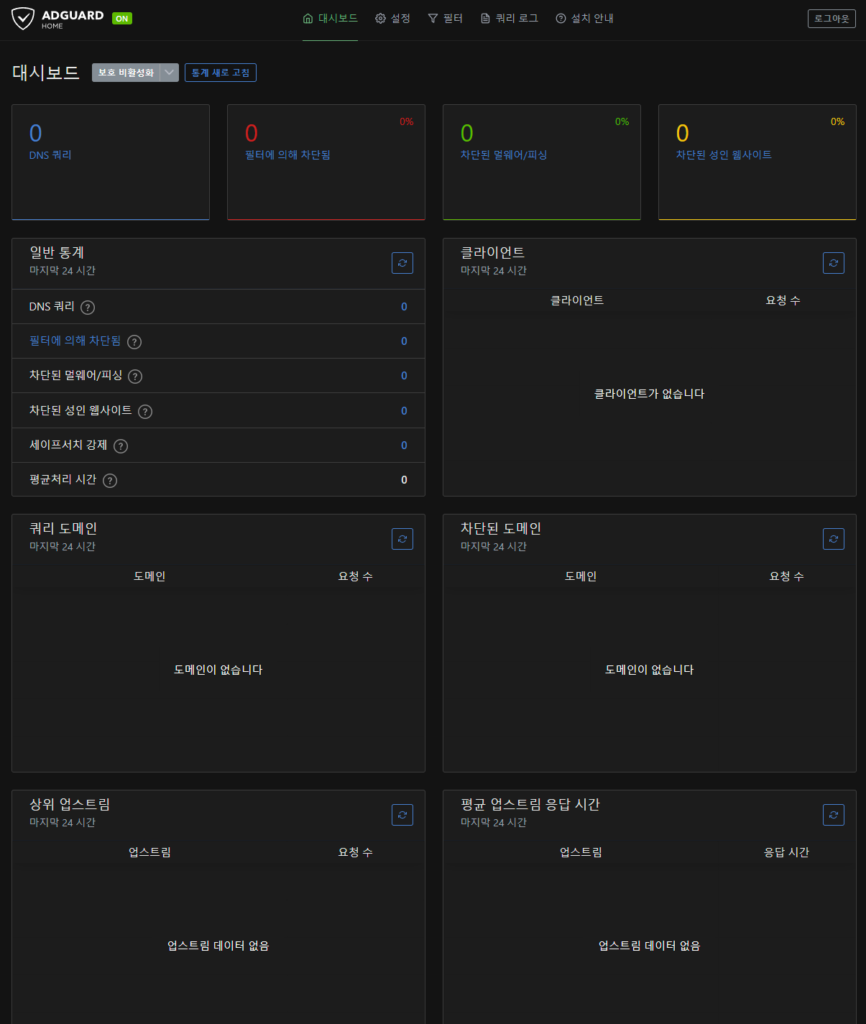Open the 설치 안내 page
Image resolution: width=866 pixels, height=1024 pixels.
coord(585,18)
